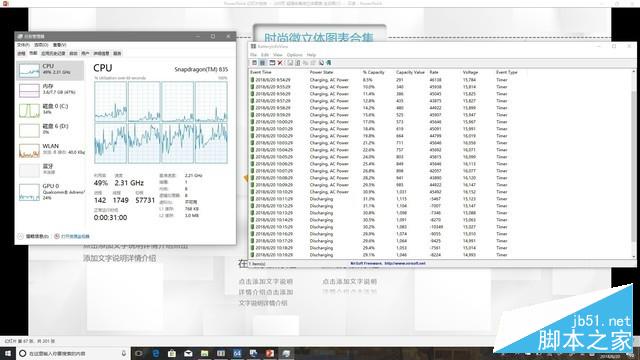
Task: Open View menu in BatteryInfoView
Action: (278, 55)
